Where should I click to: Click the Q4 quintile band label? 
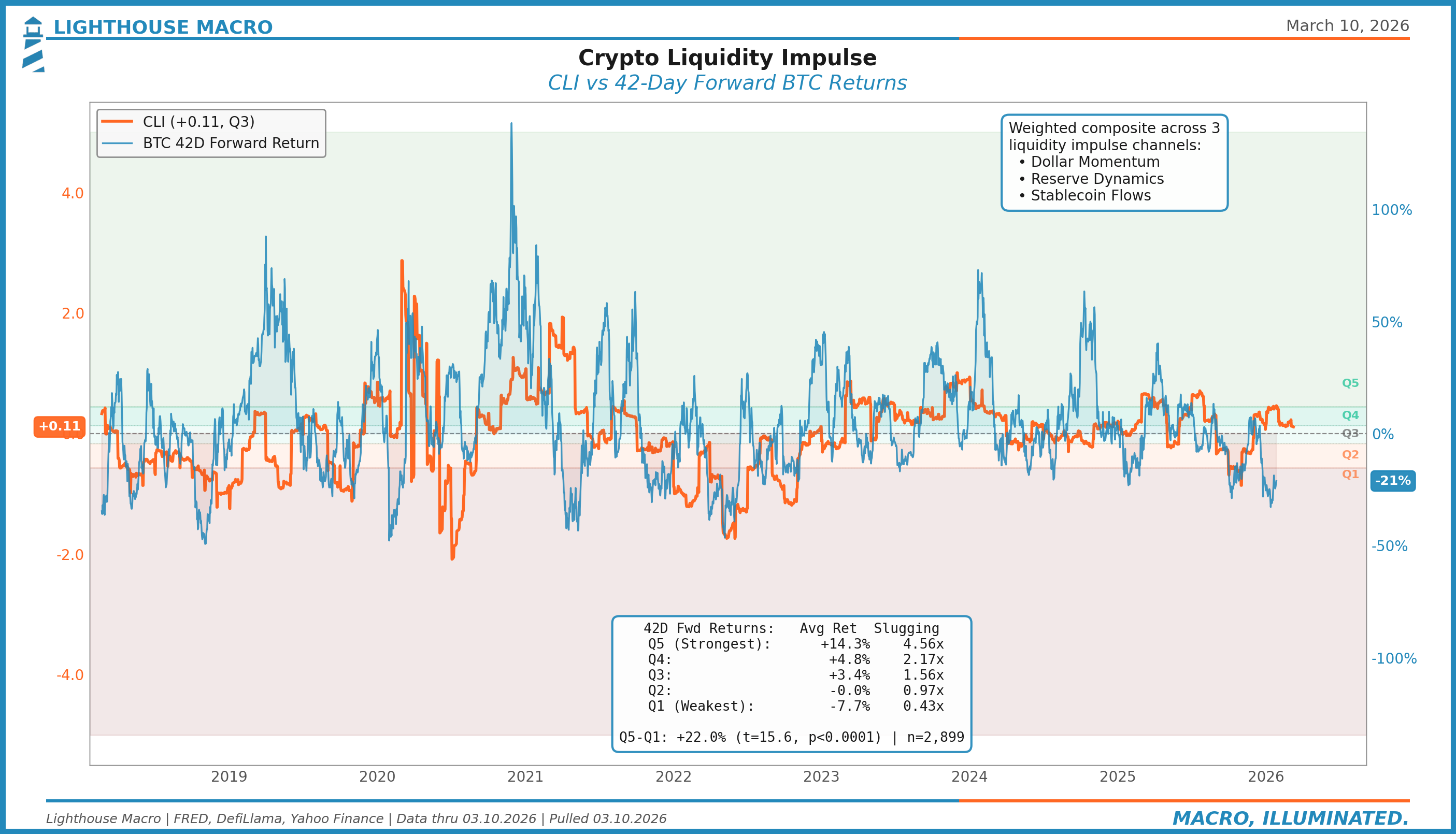click(x=1350, y=415)
